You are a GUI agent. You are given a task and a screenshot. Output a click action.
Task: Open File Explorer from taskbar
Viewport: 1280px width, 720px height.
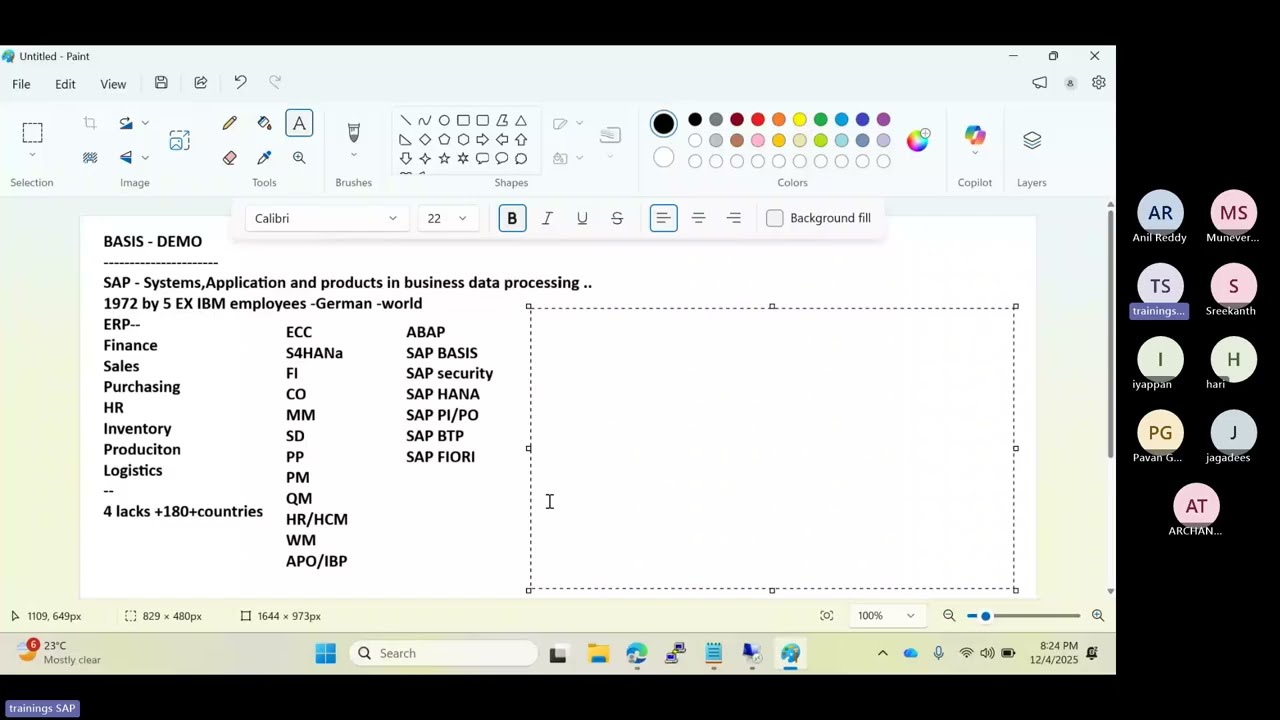coord(598,653)
